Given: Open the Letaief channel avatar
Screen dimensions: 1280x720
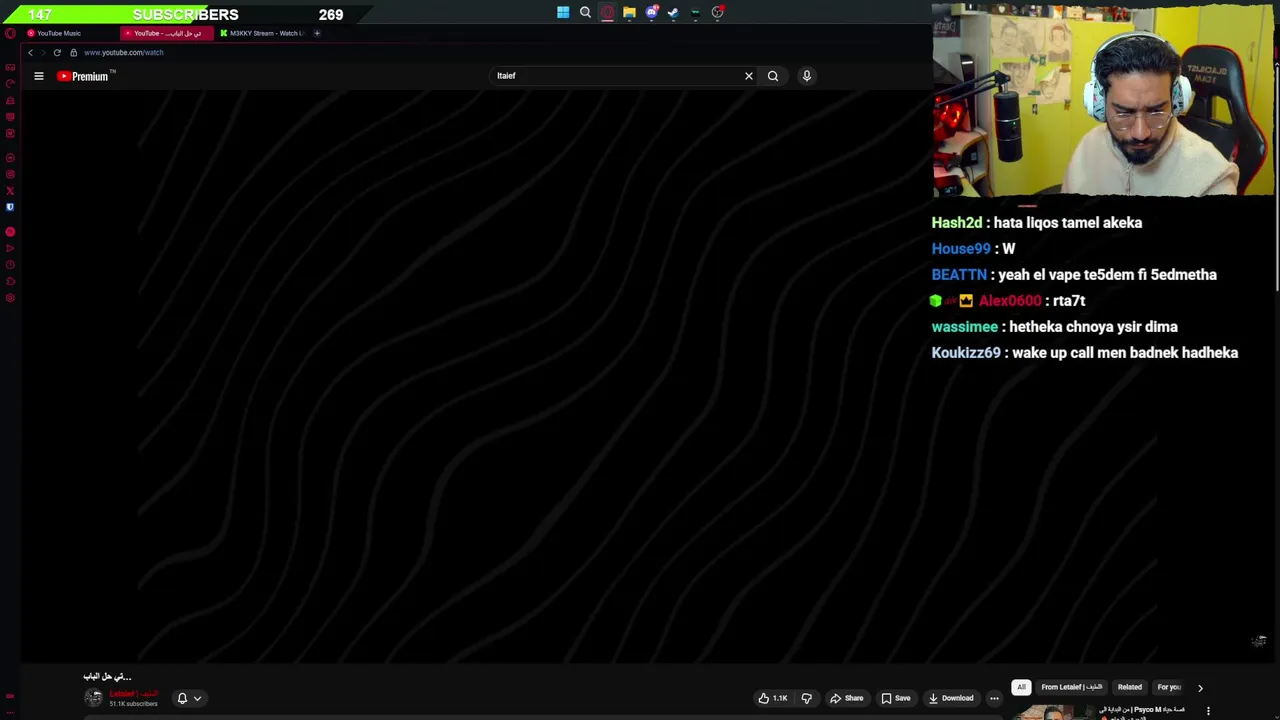Looking at the screenshot, I should point(93,698).
